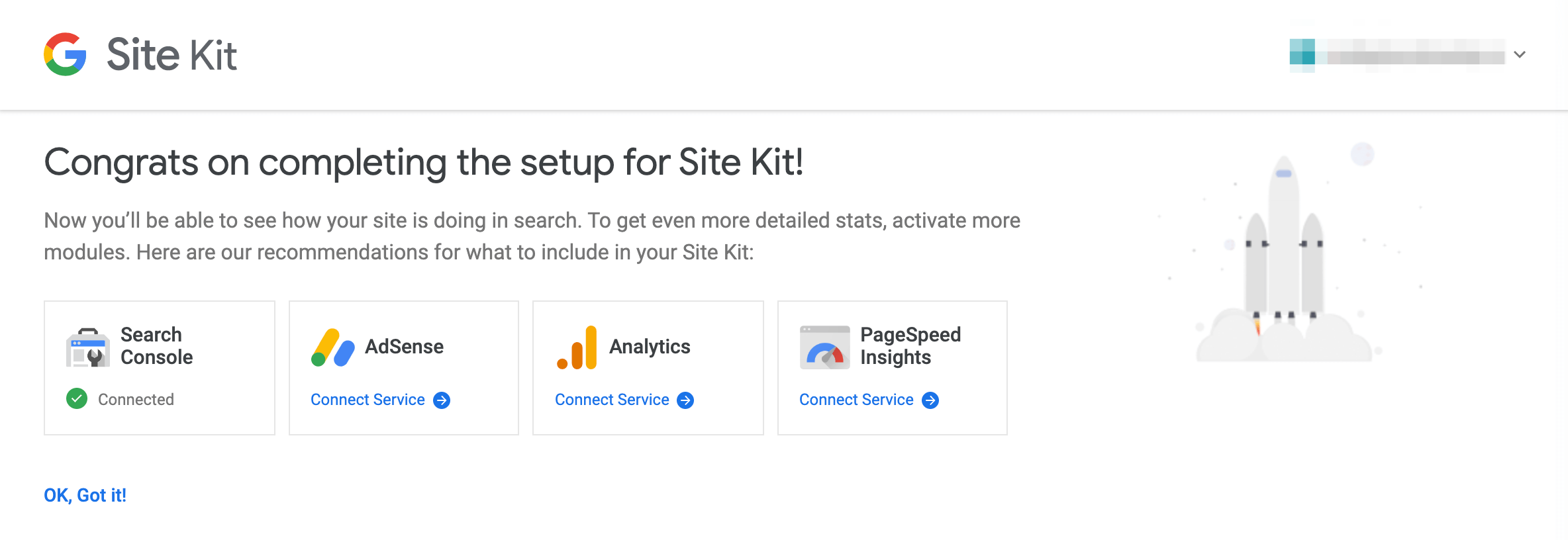Screen dimensions: 1568x540
Task: Click the Site Kit title text
Action: click(171, 54)
